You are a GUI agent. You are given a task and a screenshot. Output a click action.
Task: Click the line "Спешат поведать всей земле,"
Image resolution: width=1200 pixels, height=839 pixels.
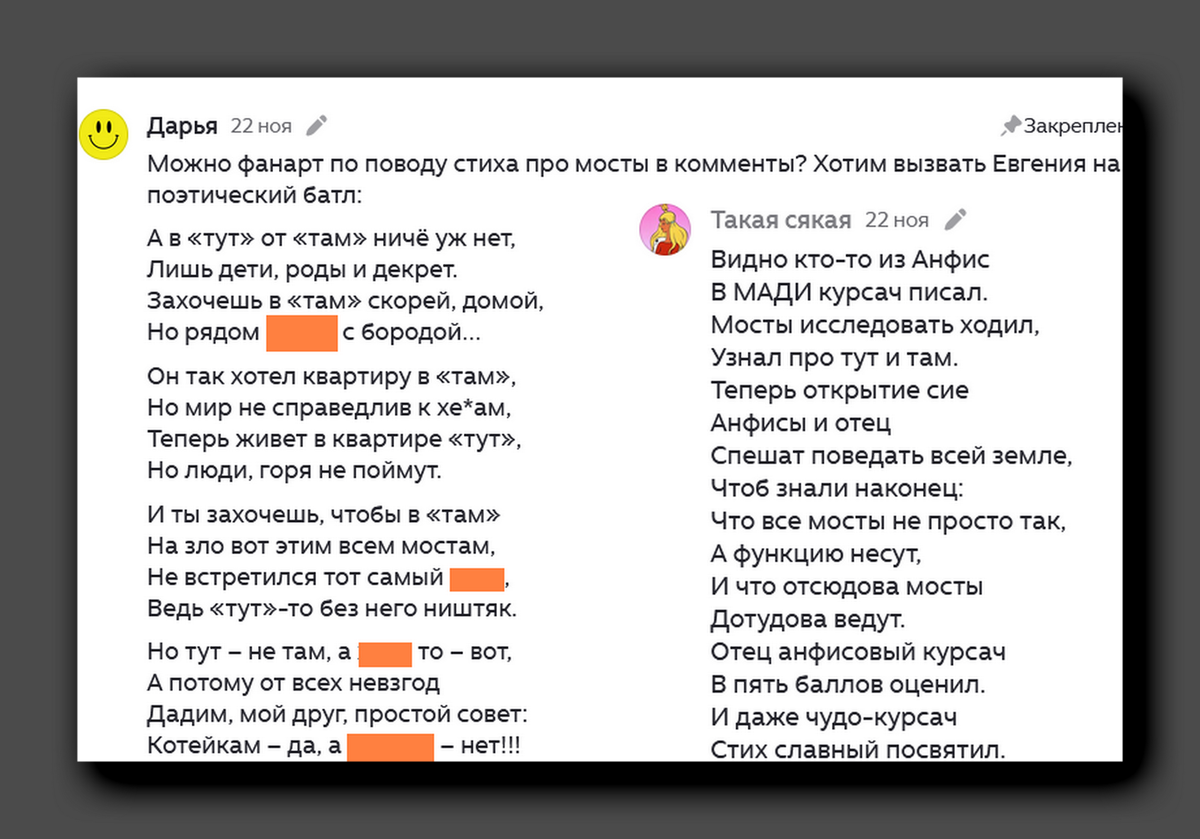pos(892,456)
